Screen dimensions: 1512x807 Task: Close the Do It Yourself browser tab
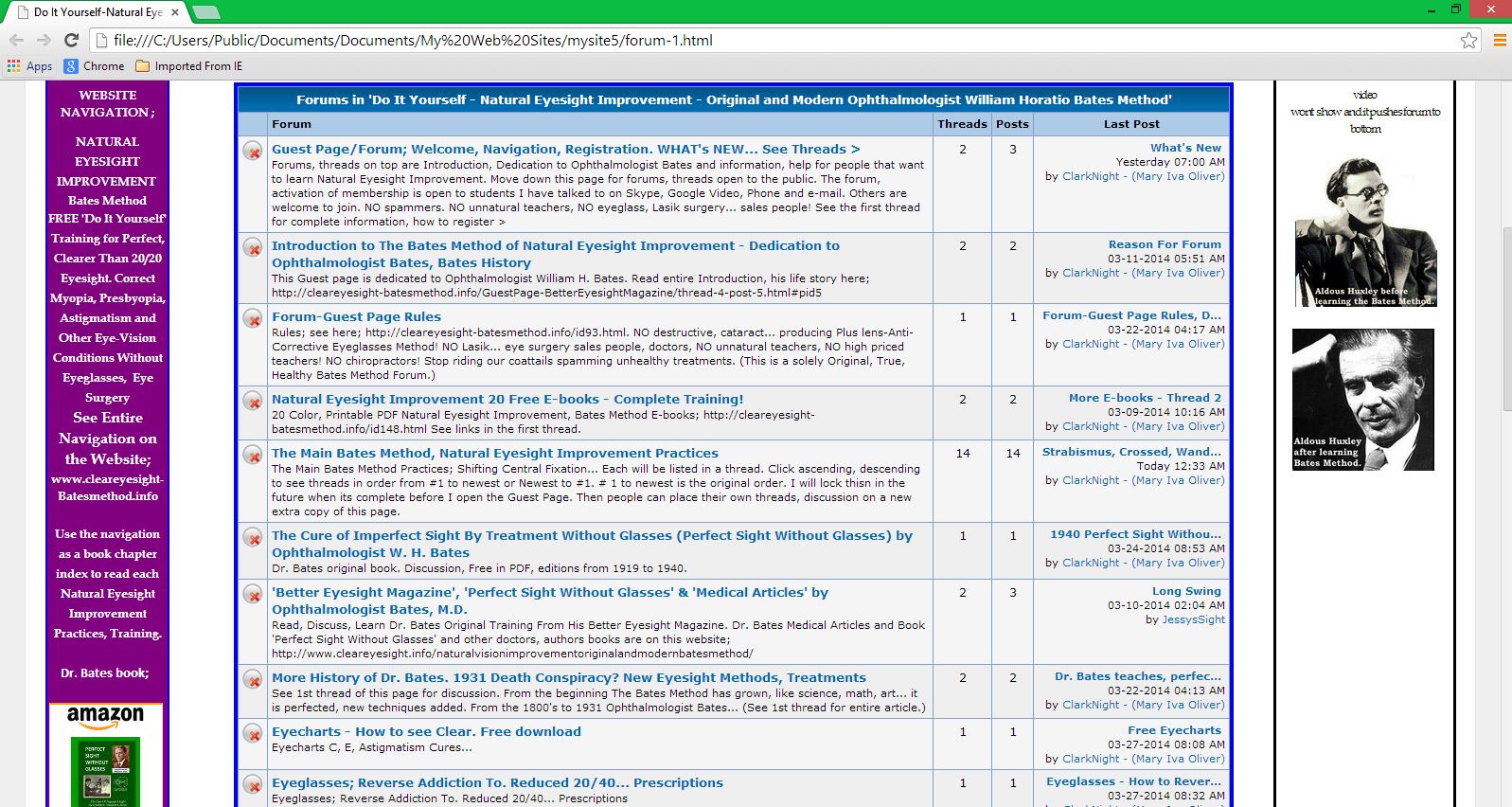click(175, 12)
